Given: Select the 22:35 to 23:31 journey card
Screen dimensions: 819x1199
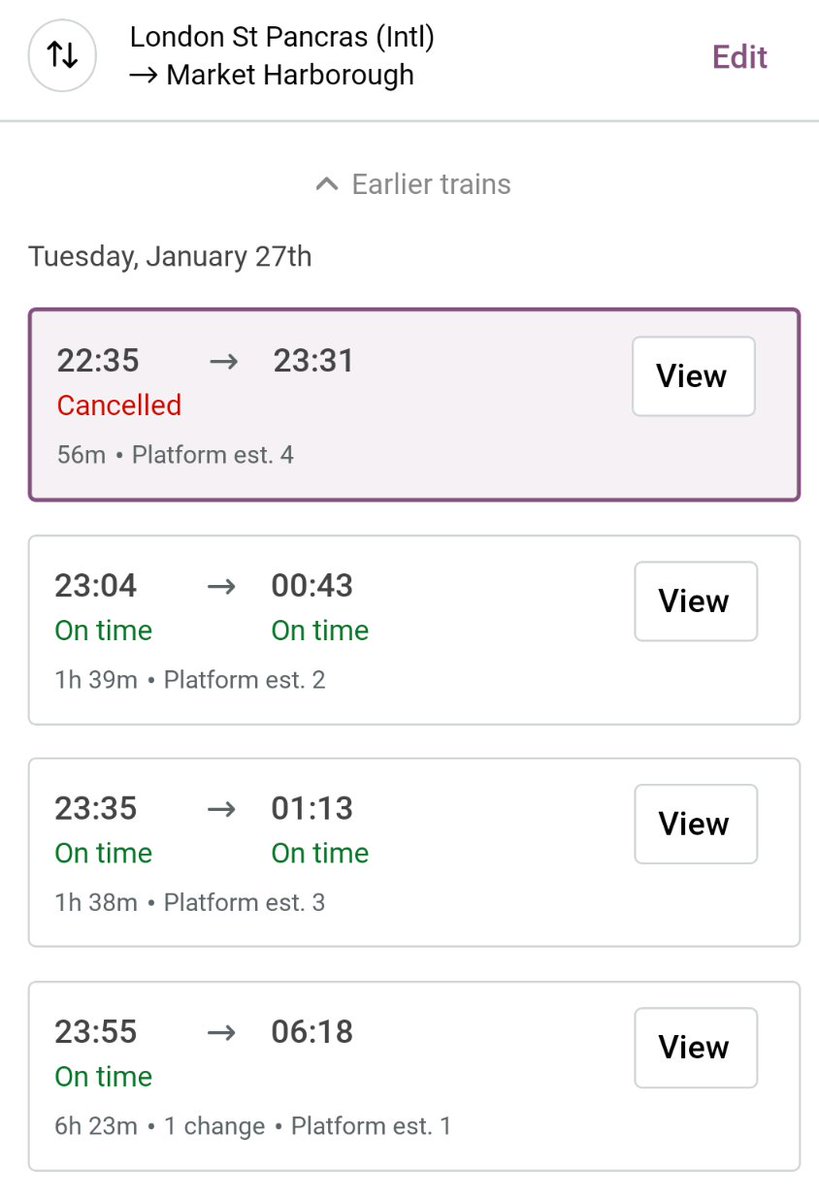Looking at the screenshot, I should (414, 405).
